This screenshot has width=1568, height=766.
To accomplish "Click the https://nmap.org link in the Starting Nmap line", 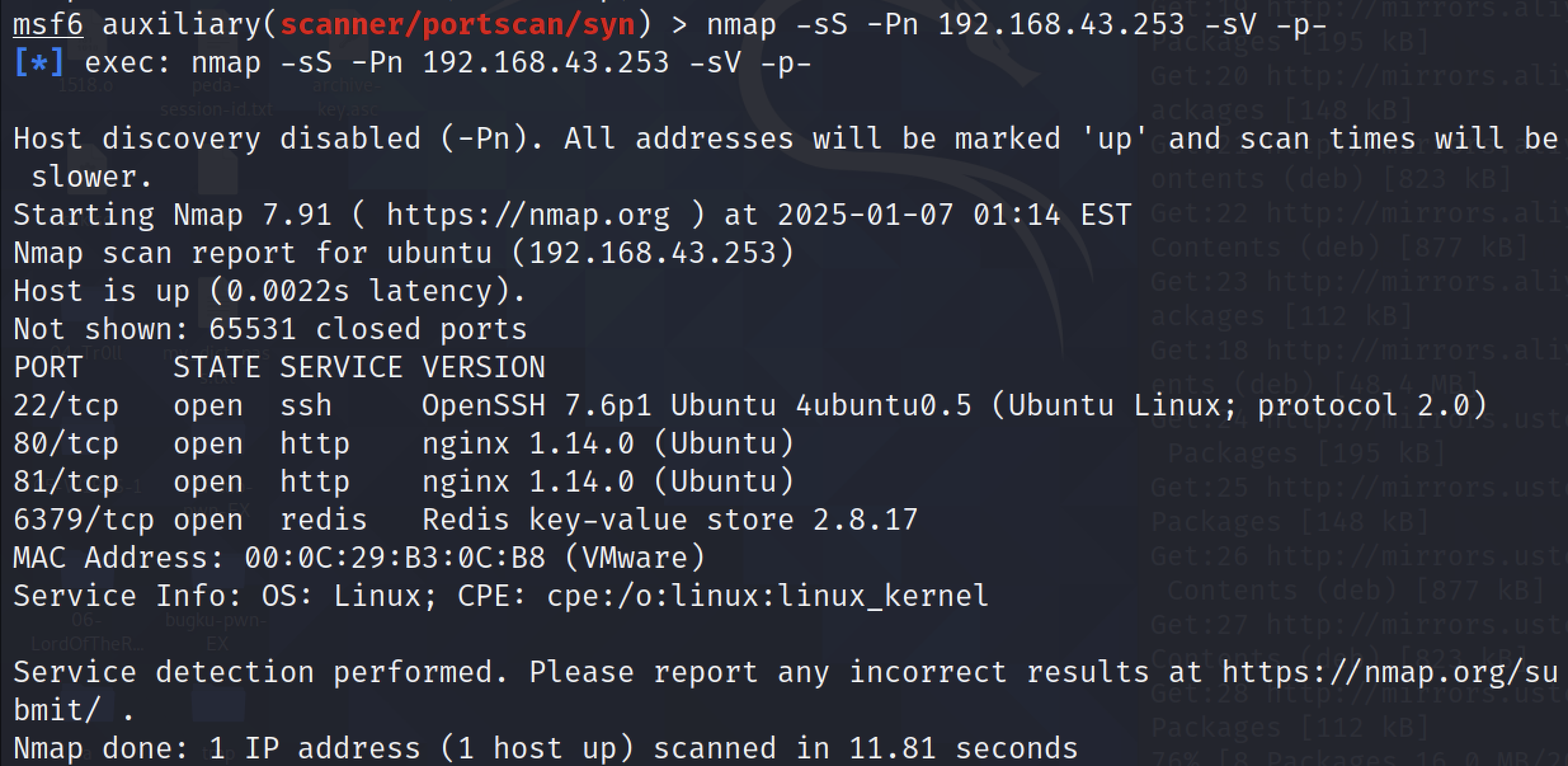I will pyautogui.click(x=528, y=215).
